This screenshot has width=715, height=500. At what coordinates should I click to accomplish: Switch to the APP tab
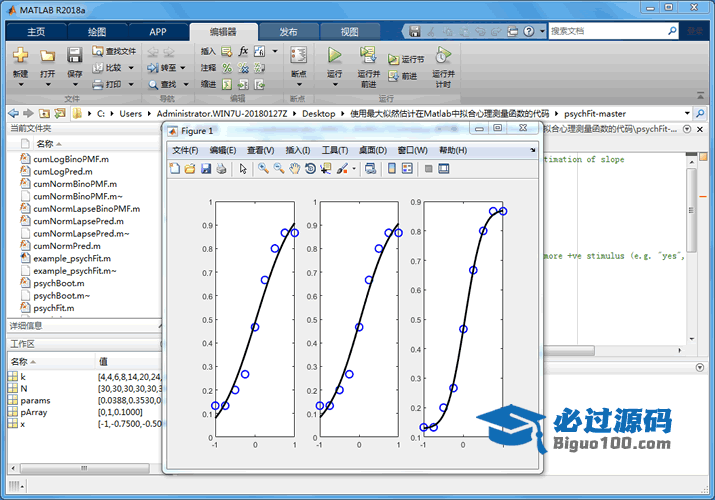(158, 32)
